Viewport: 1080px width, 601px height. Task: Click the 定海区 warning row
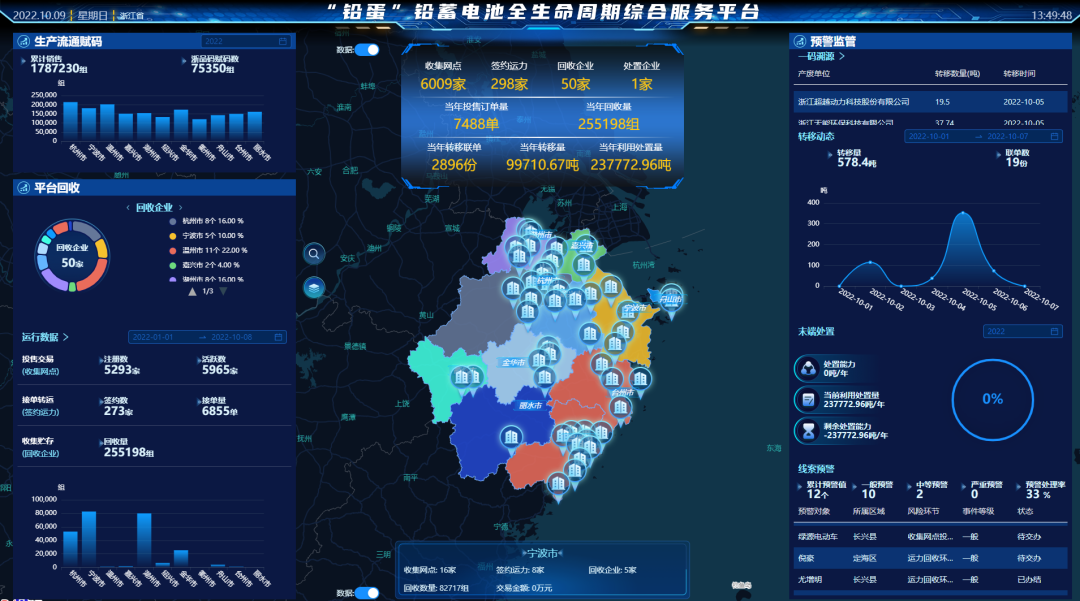(931, 558)
